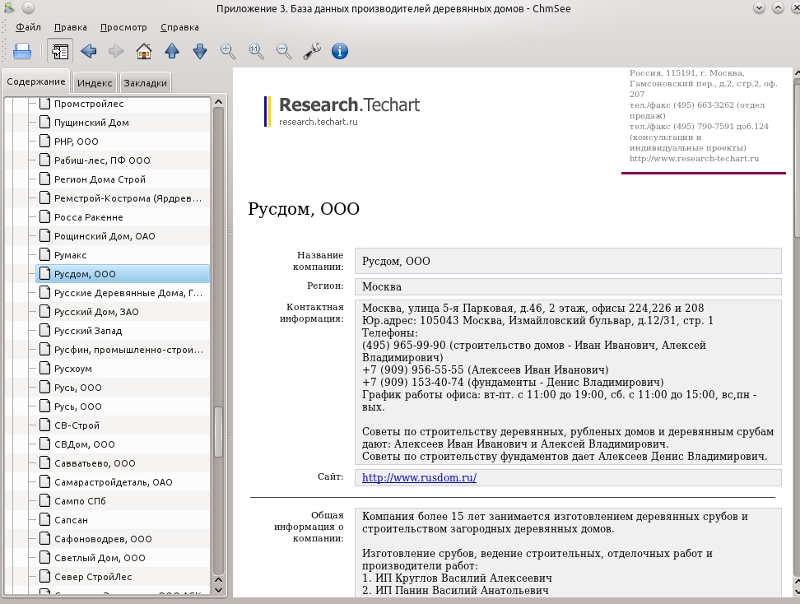Open the Русхоум topic
This screenshot has height=604, width=800.
tap(73, 368)
